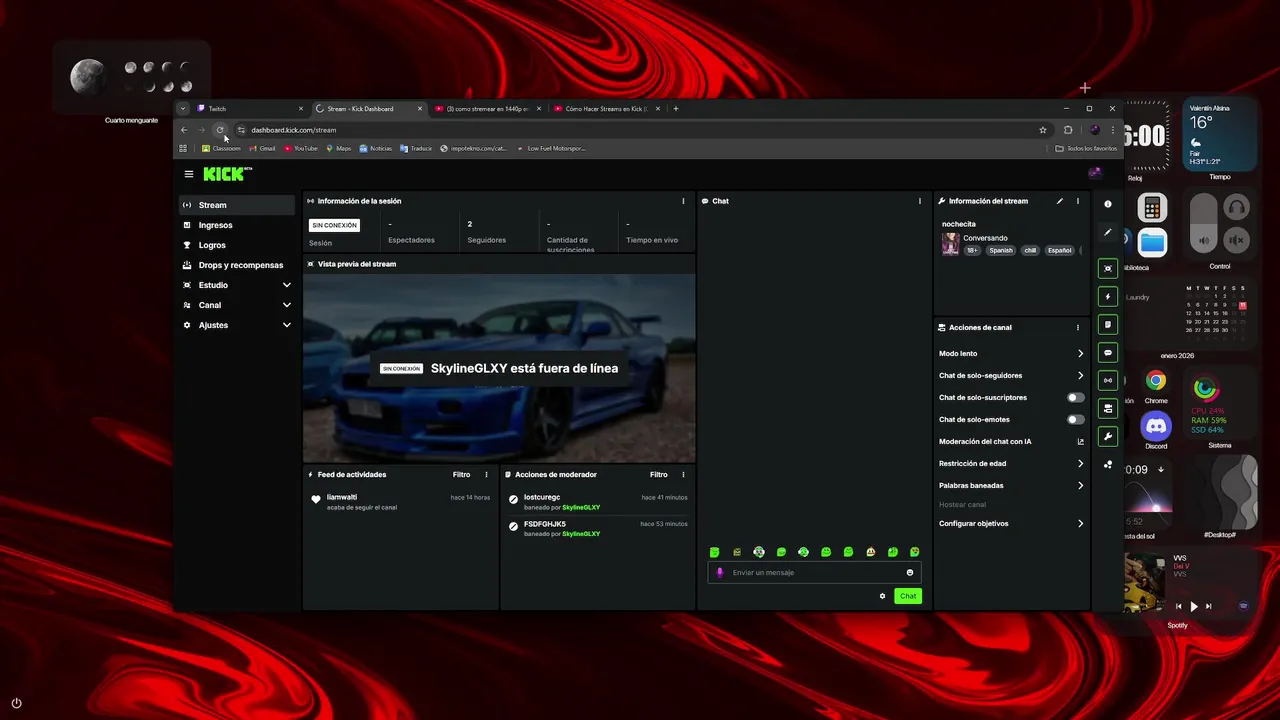1280x720 pixels.
Task: Open Palabras baneadas options arrow
Action: [x=1080, y=485]
